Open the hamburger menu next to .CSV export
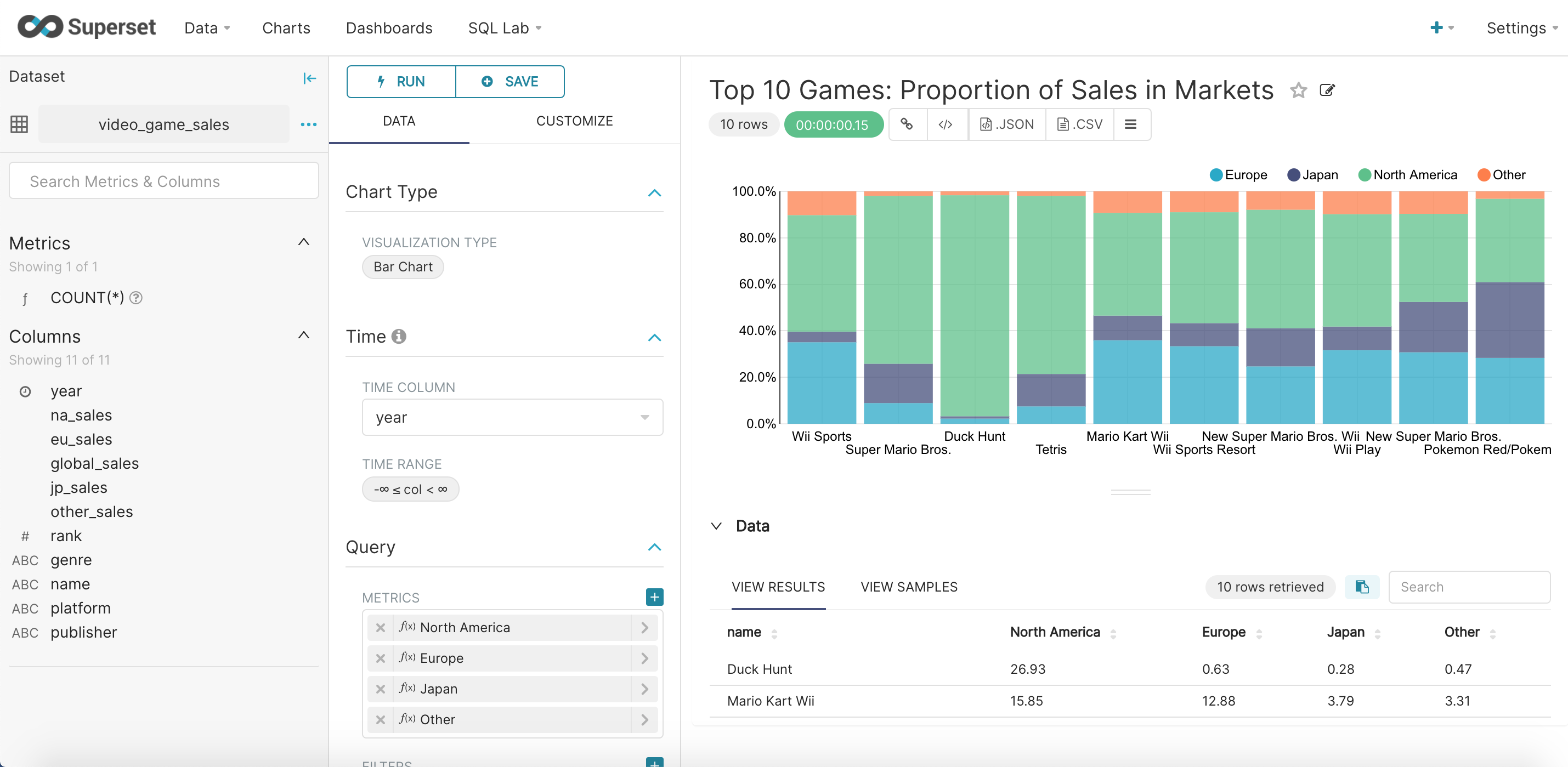The height and width of the screenshot is (767, 1568). point(1131,124)
